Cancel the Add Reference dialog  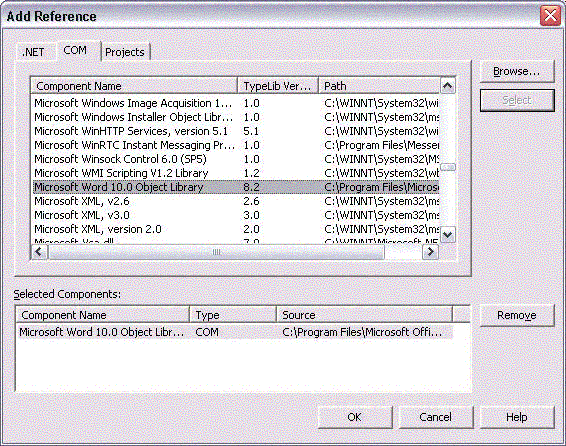click(x=436, y=417)
